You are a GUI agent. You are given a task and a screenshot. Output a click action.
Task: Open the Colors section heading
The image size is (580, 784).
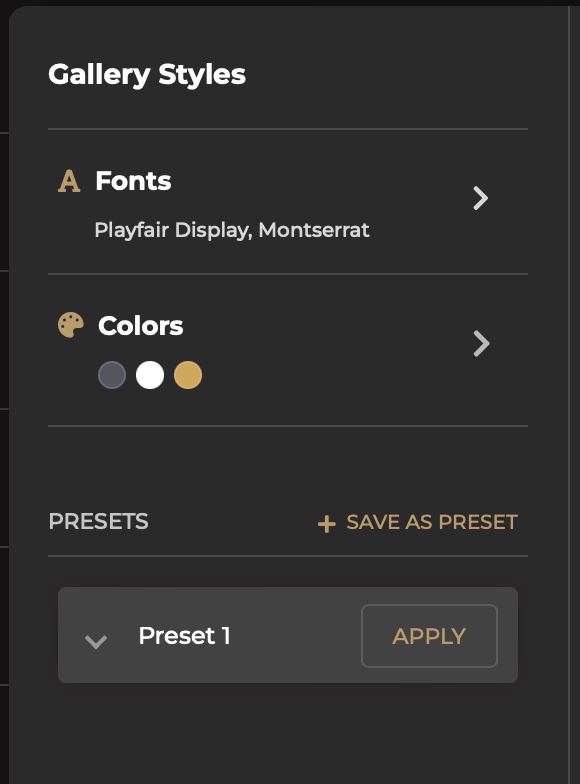click(x=140, y=326)
